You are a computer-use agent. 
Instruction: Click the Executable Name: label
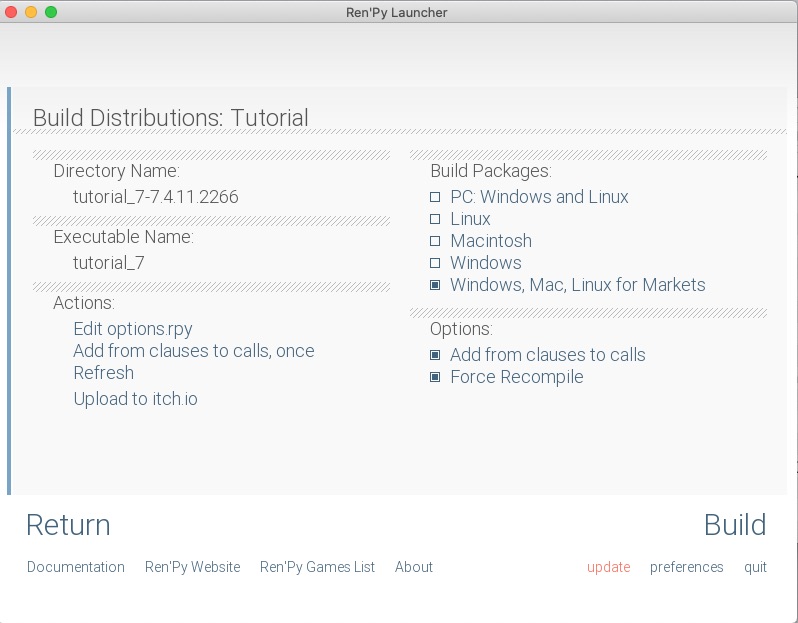124,237
